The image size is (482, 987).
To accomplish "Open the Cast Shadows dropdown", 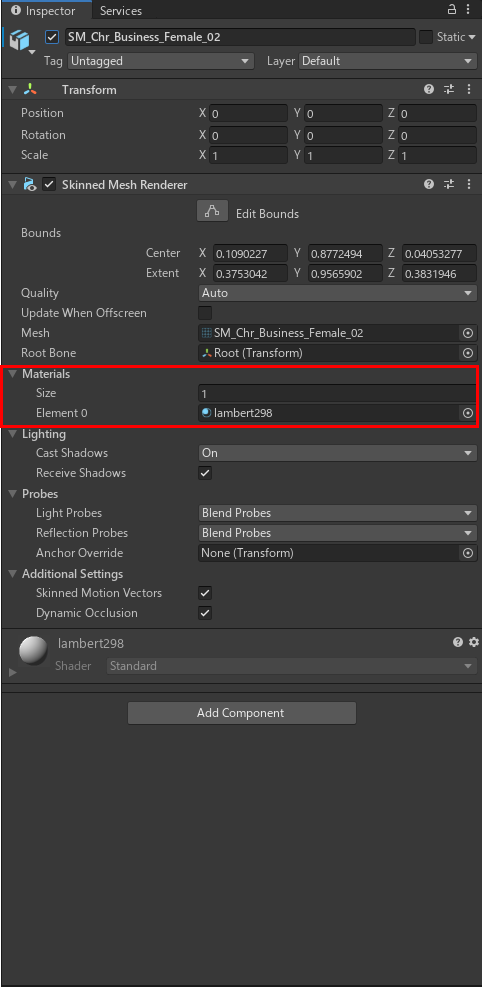I will pos(337,453).
